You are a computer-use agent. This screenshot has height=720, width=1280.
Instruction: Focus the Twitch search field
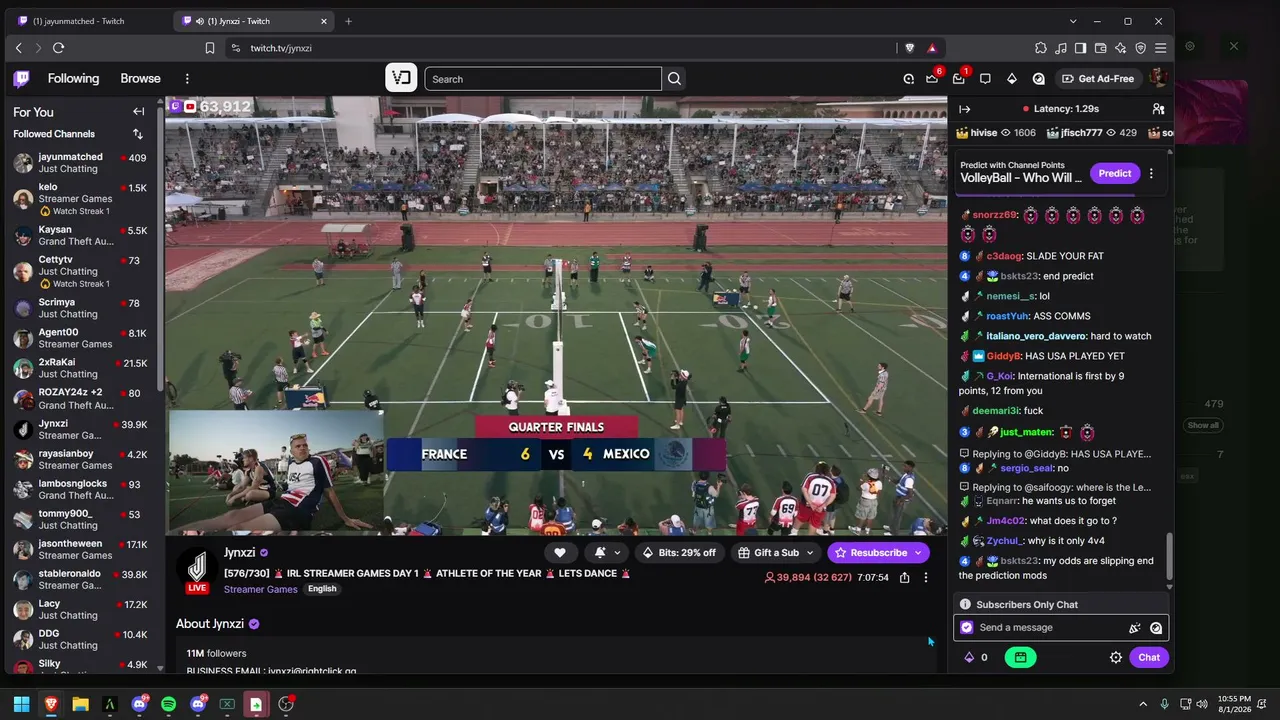(543, 79)
